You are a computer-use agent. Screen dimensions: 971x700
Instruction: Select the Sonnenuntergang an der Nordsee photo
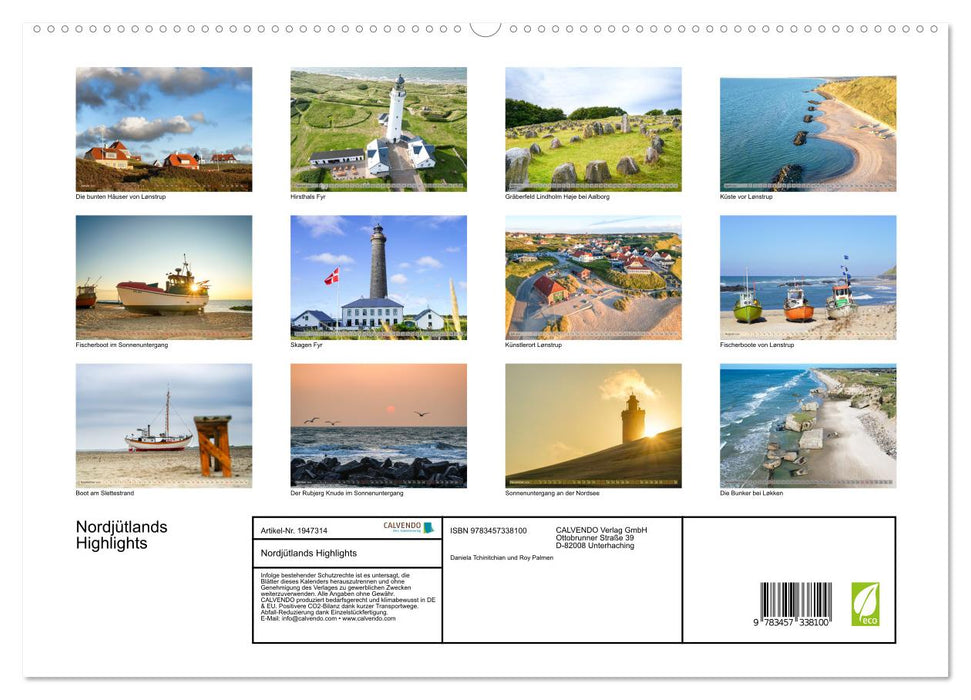pyautogui.click(x=594, y=425)
